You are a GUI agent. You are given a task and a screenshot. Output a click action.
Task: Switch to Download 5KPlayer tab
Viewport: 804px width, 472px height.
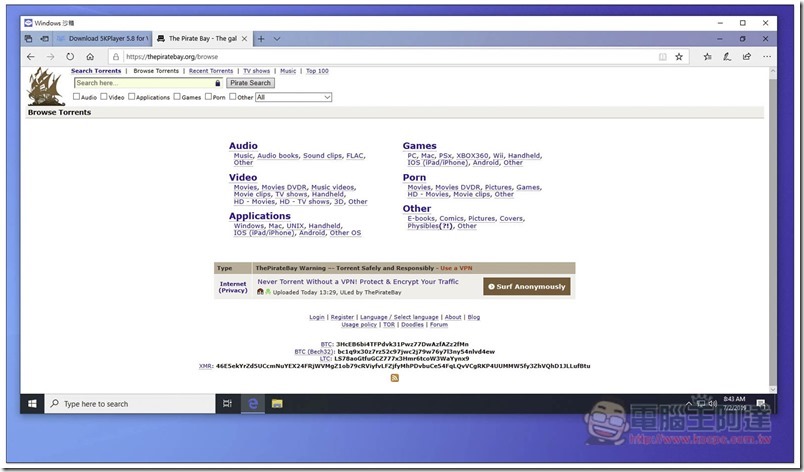click(x=103, y=39)
